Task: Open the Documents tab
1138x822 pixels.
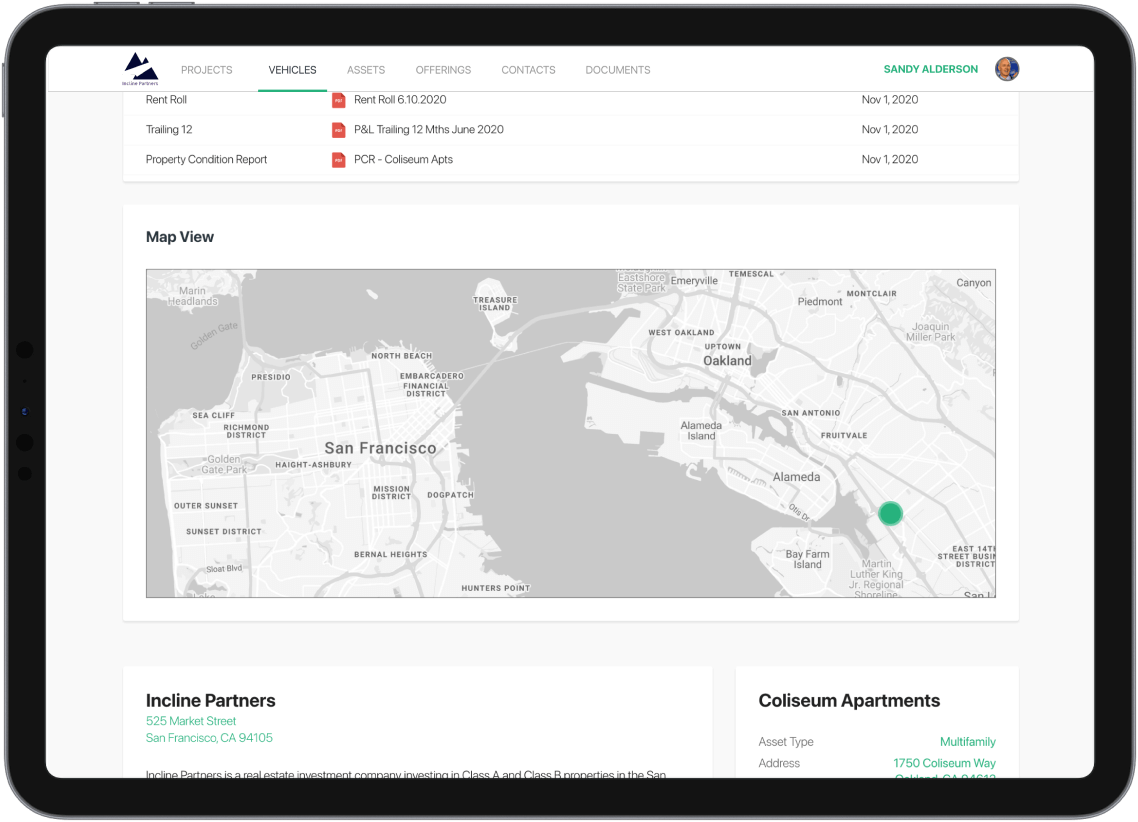Action: [x=618, y=70]
